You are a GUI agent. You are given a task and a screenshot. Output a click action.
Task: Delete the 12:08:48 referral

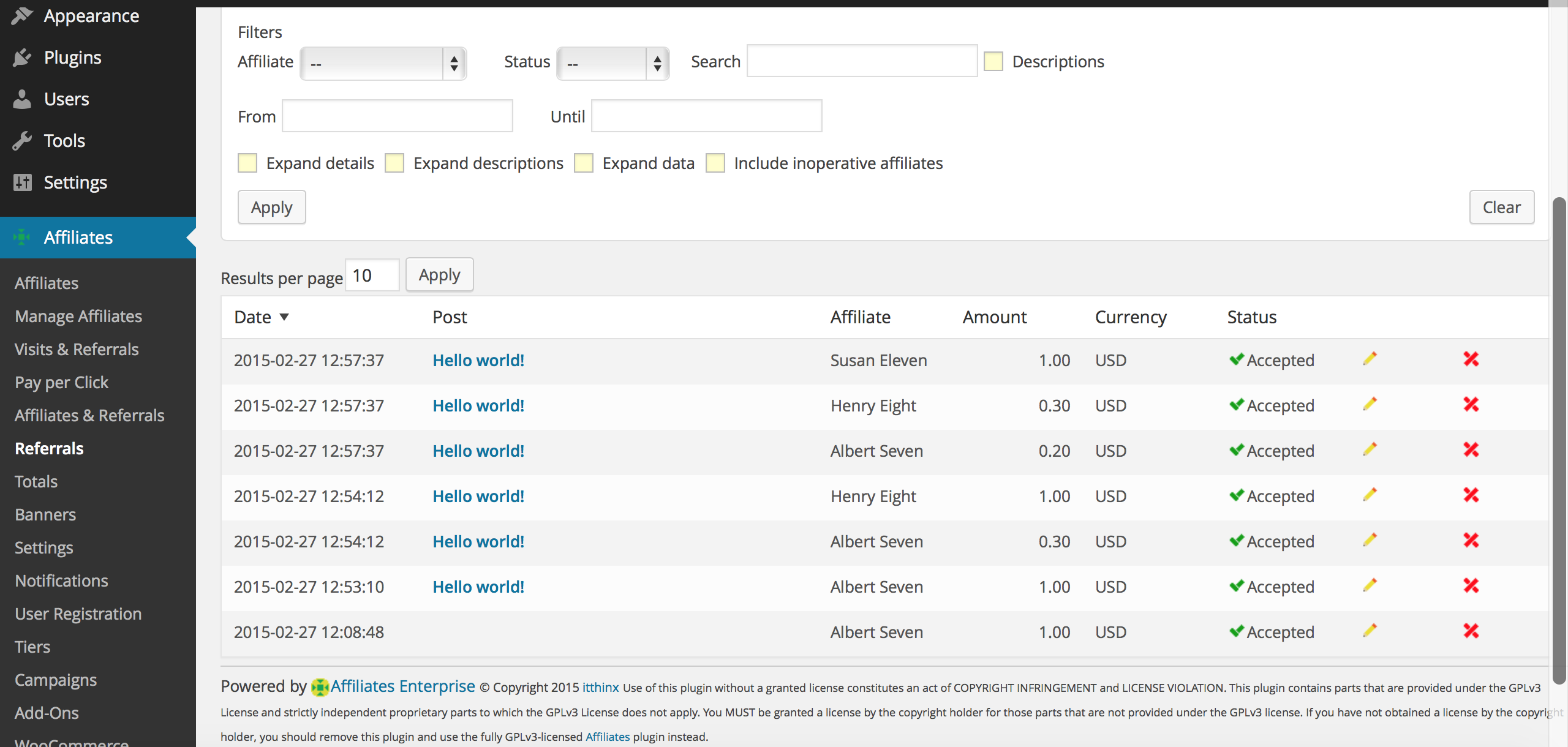point(1471,631)
